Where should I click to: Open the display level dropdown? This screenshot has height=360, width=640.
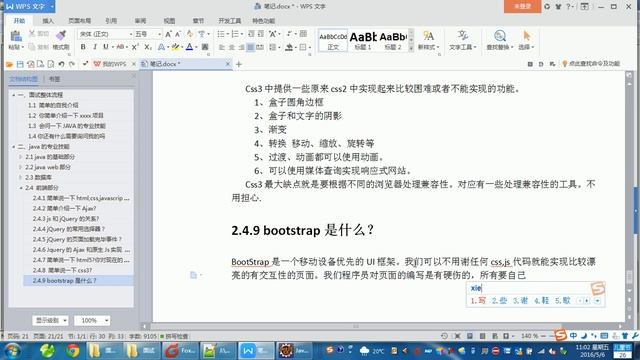coord(50,320)
